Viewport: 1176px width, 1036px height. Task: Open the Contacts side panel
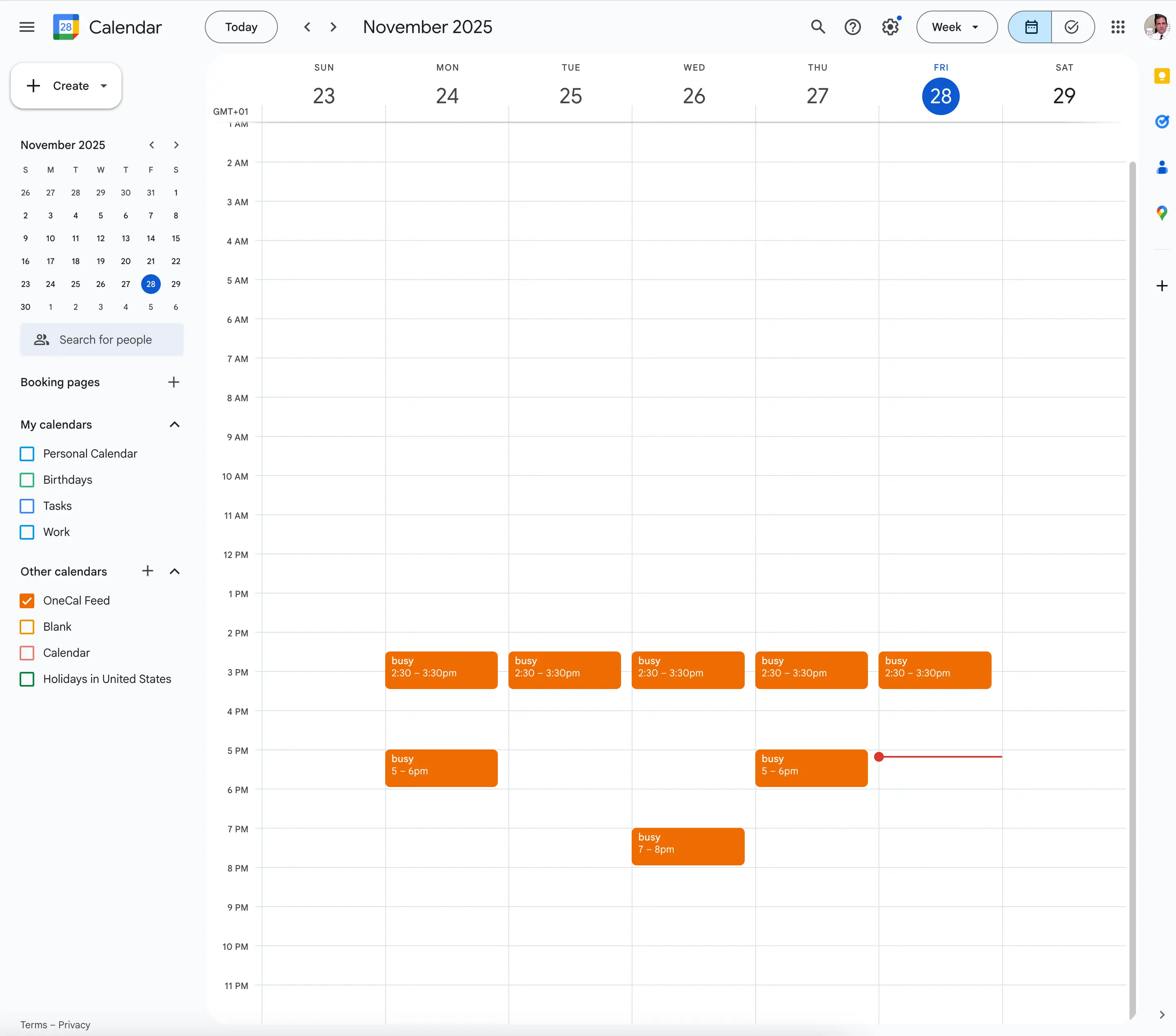(1162, 167)
